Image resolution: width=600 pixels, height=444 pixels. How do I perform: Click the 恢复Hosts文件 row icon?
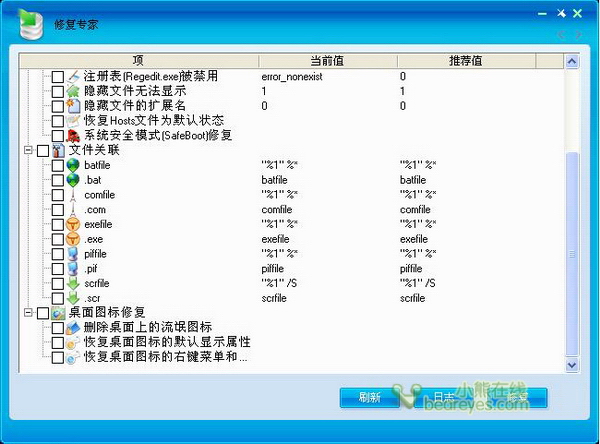point(73,121)
